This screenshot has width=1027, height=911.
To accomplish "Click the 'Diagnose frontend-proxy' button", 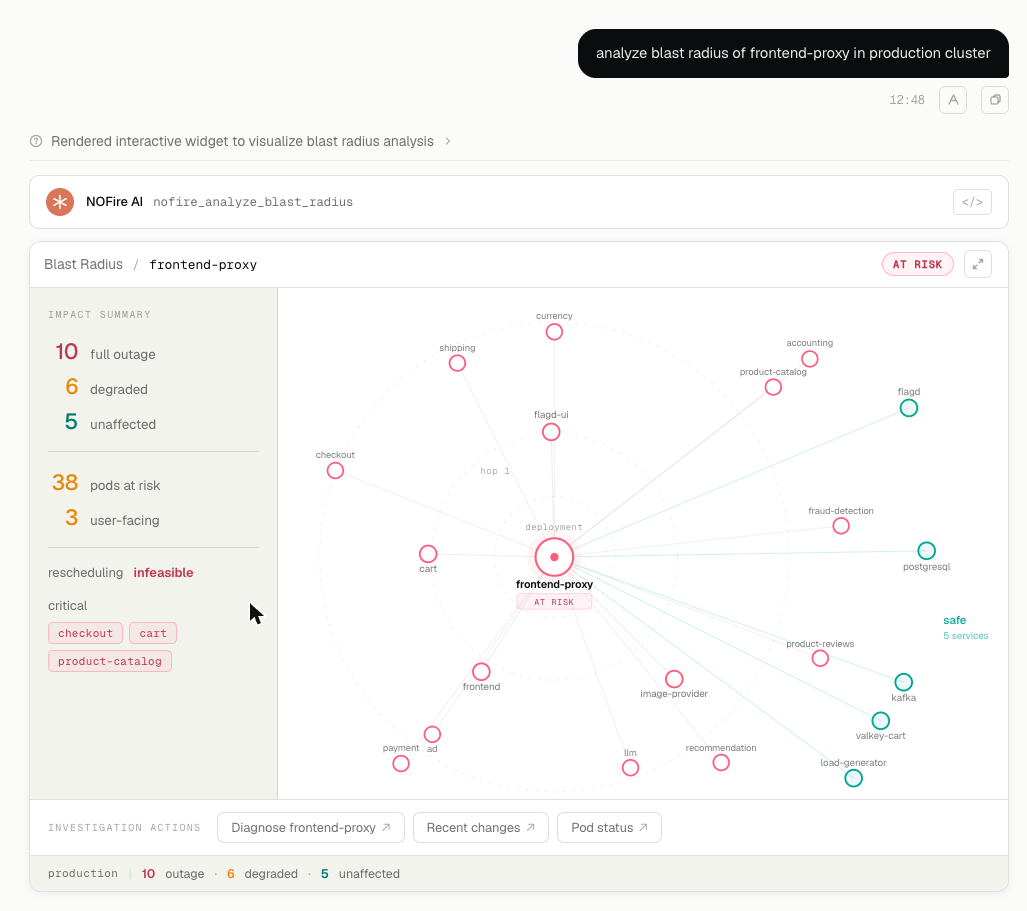I will [x=310, y=827].
